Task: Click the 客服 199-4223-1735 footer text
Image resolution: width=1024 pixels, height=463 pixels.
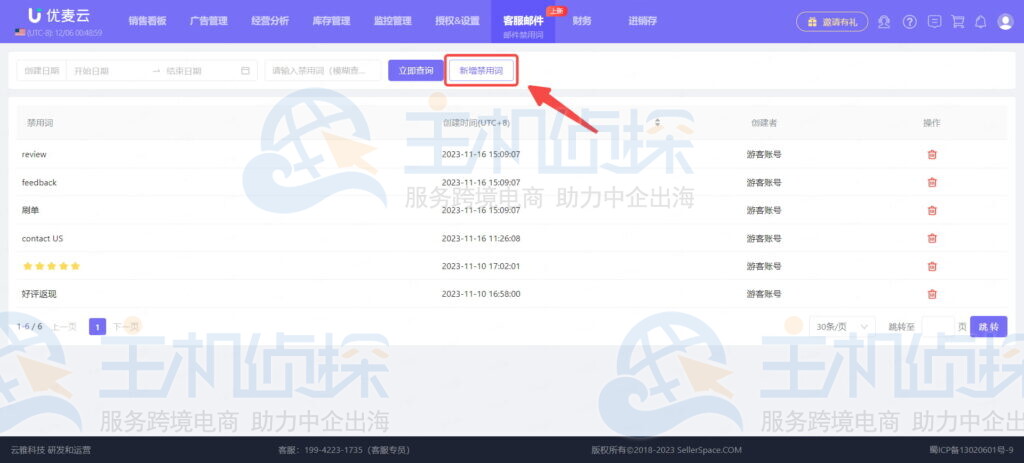Action: tap(344, 450)
